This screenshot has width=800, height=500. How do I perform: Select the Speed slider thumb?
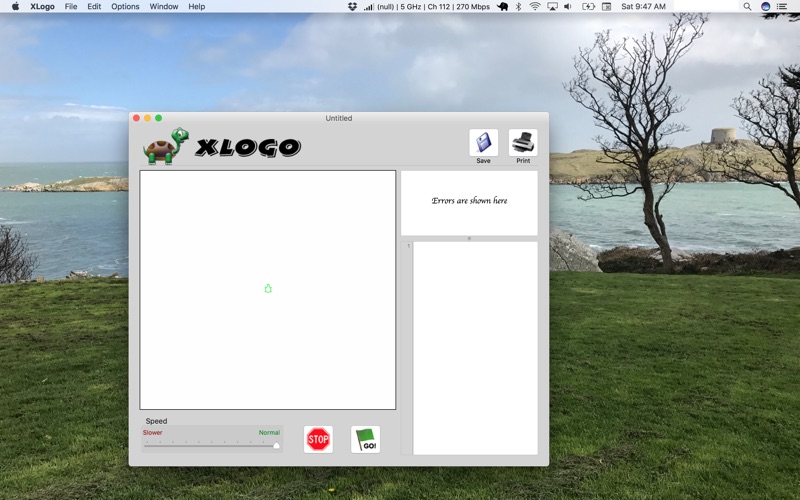pyautogui.click(x=276, y=445)
